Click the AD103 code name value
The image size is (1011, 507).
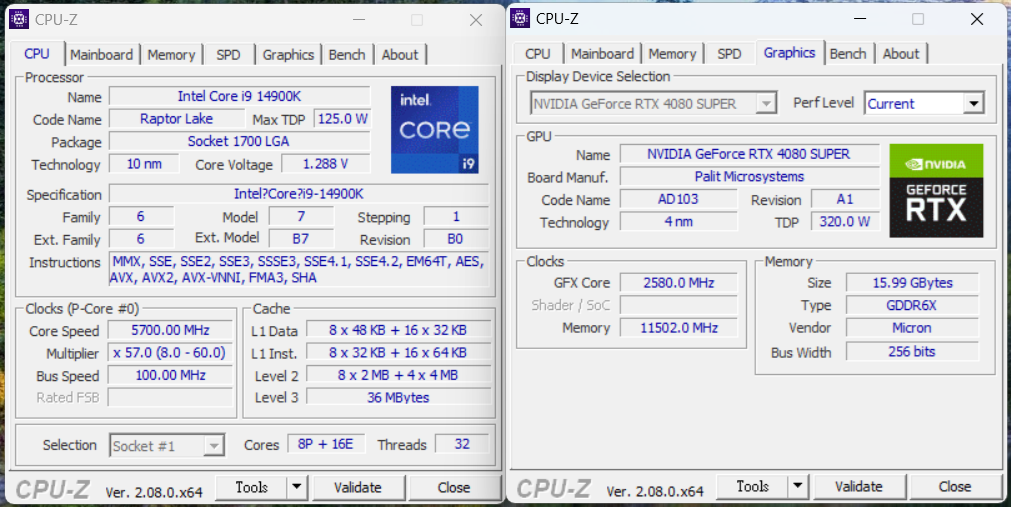coord(678,199)
